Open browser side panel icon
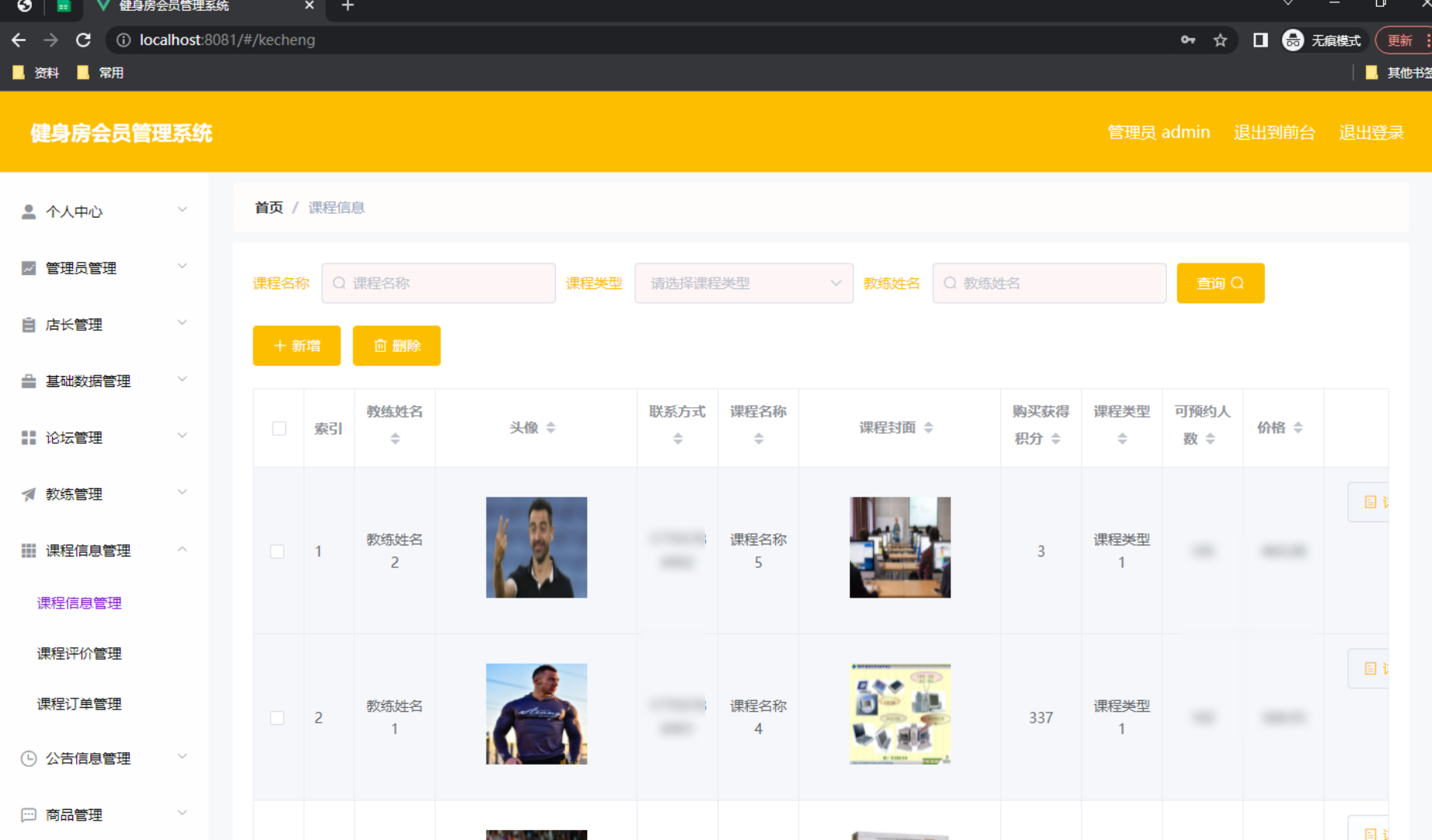Screen dimensions: 1432x840 coord(1261,40)
